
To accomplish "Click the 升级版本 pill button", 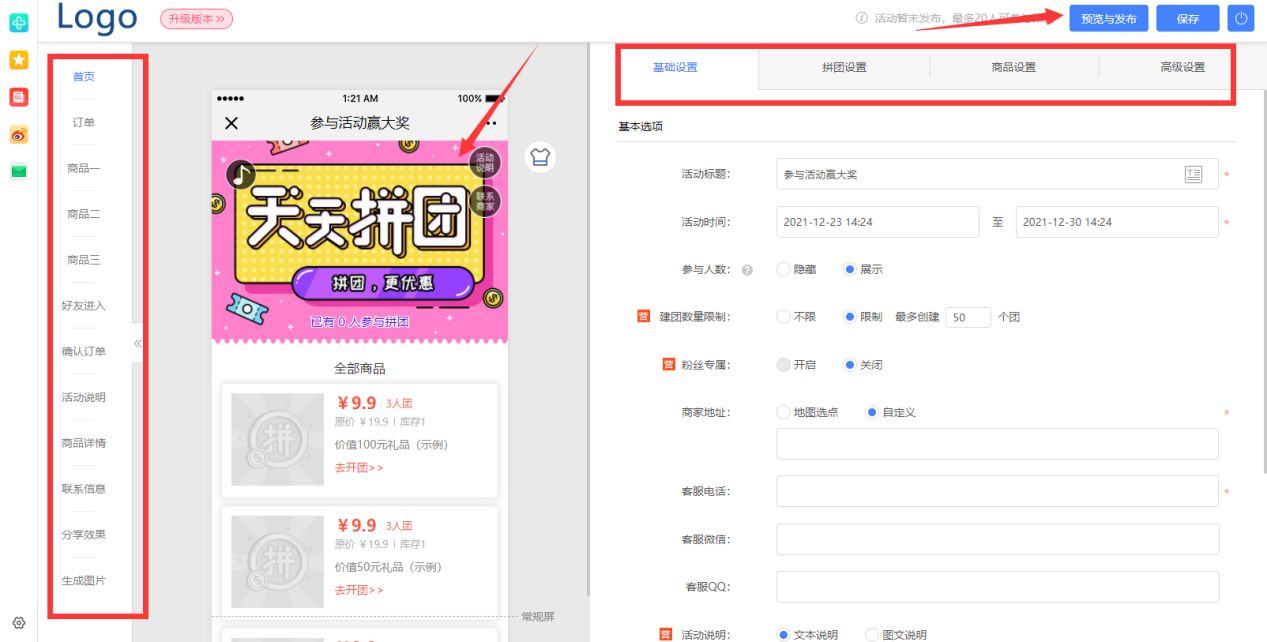I will tap(196, 19).
